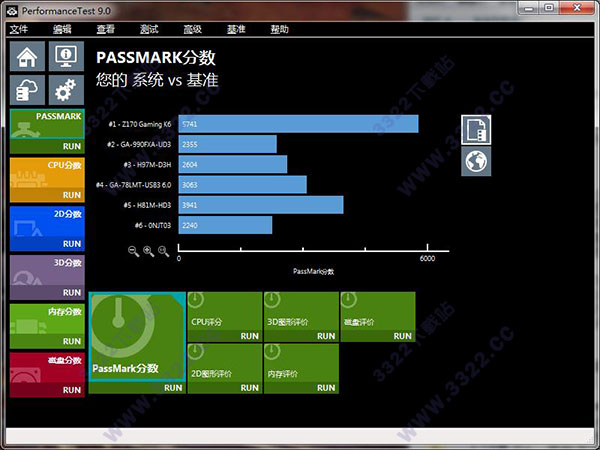Image resolution: width=600 pixels, height=450 pixels.
Task: Select the 3D分数 sidebar tile
Action: click(x=47, y=271)
